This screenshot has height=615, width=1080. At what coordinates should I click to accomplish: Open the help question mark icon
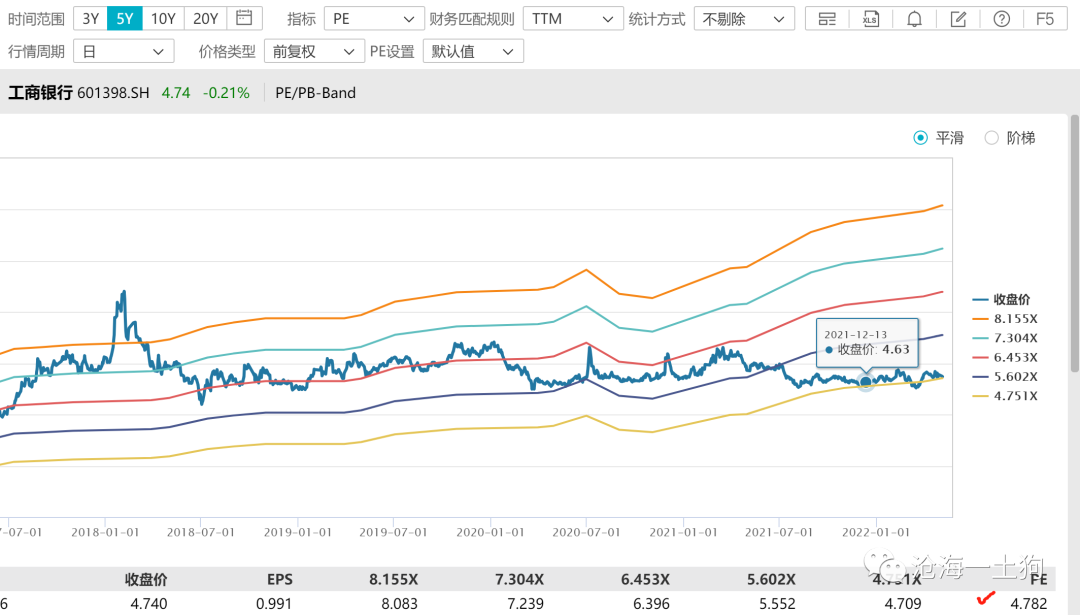pyautogui.click(x=1001, y=19)
